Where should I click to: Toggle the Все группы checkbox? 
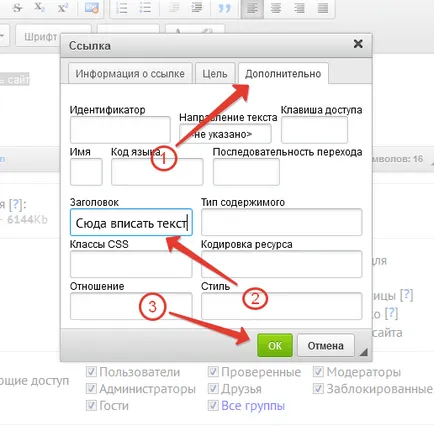pos(213,405)
